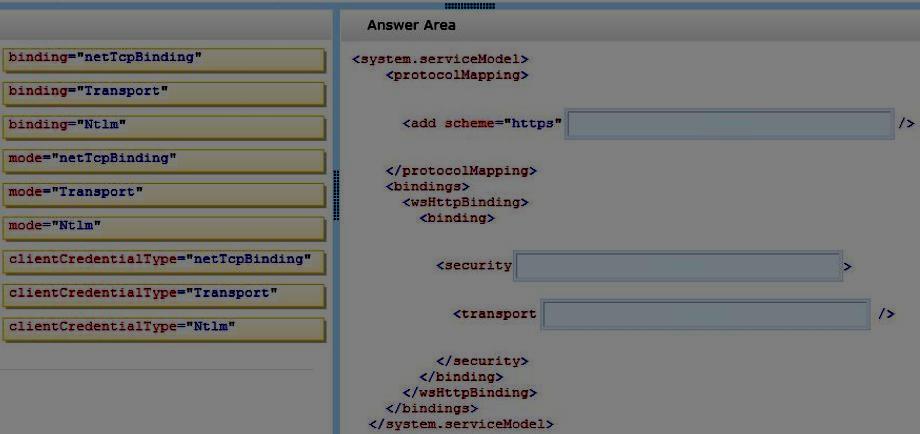Click the vertical splitter grip between the panes
This screenshot has width=920, height=434.
point(336,195)
